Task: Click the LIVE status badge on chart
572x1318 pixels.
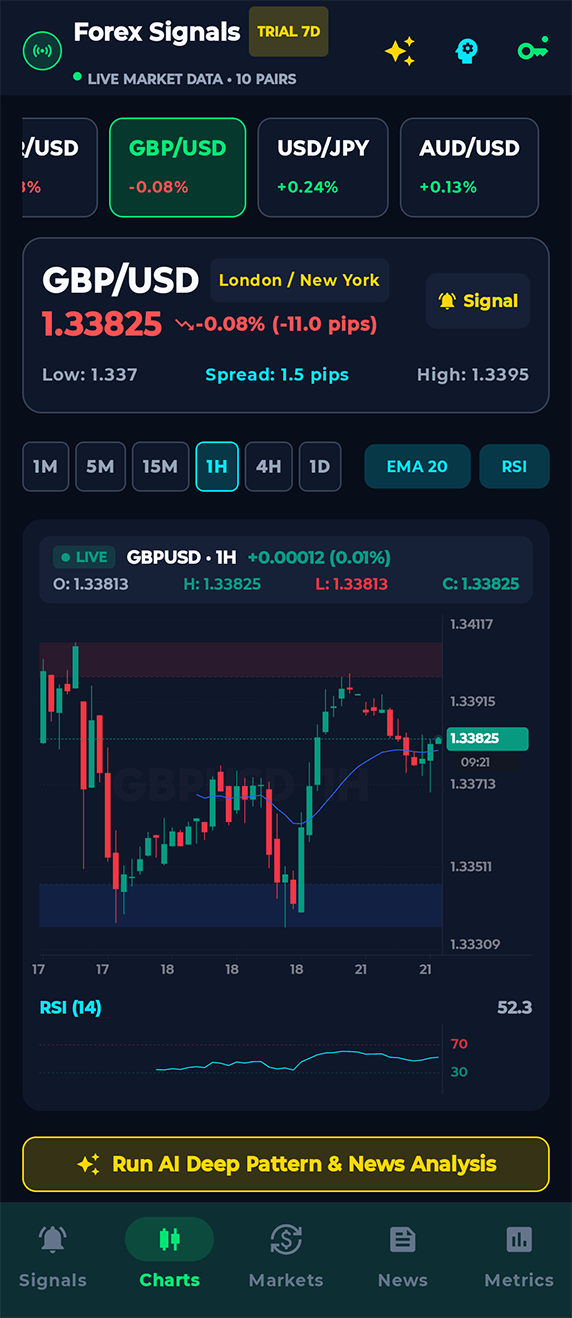Action: click(x=84, y=557)
